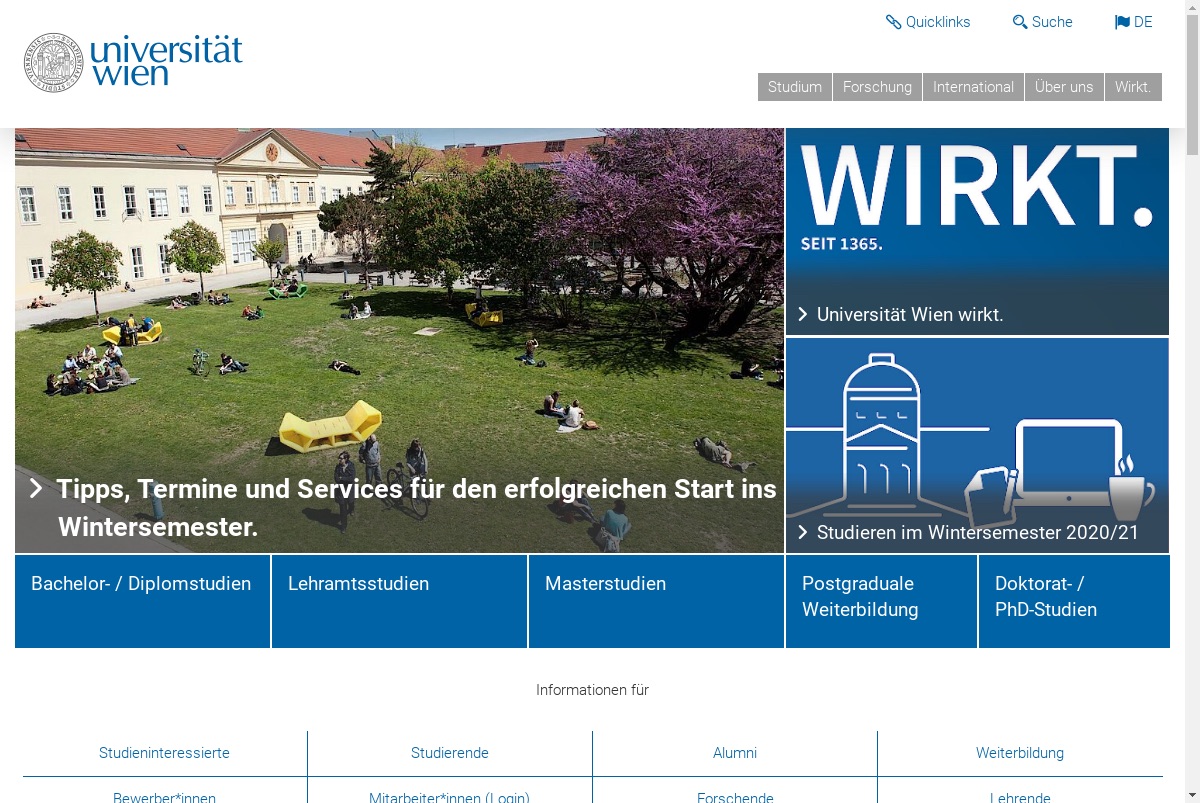The image size is (1200, 803).
Task: Click the Universität Wien logo
Action: pos(133,62)
